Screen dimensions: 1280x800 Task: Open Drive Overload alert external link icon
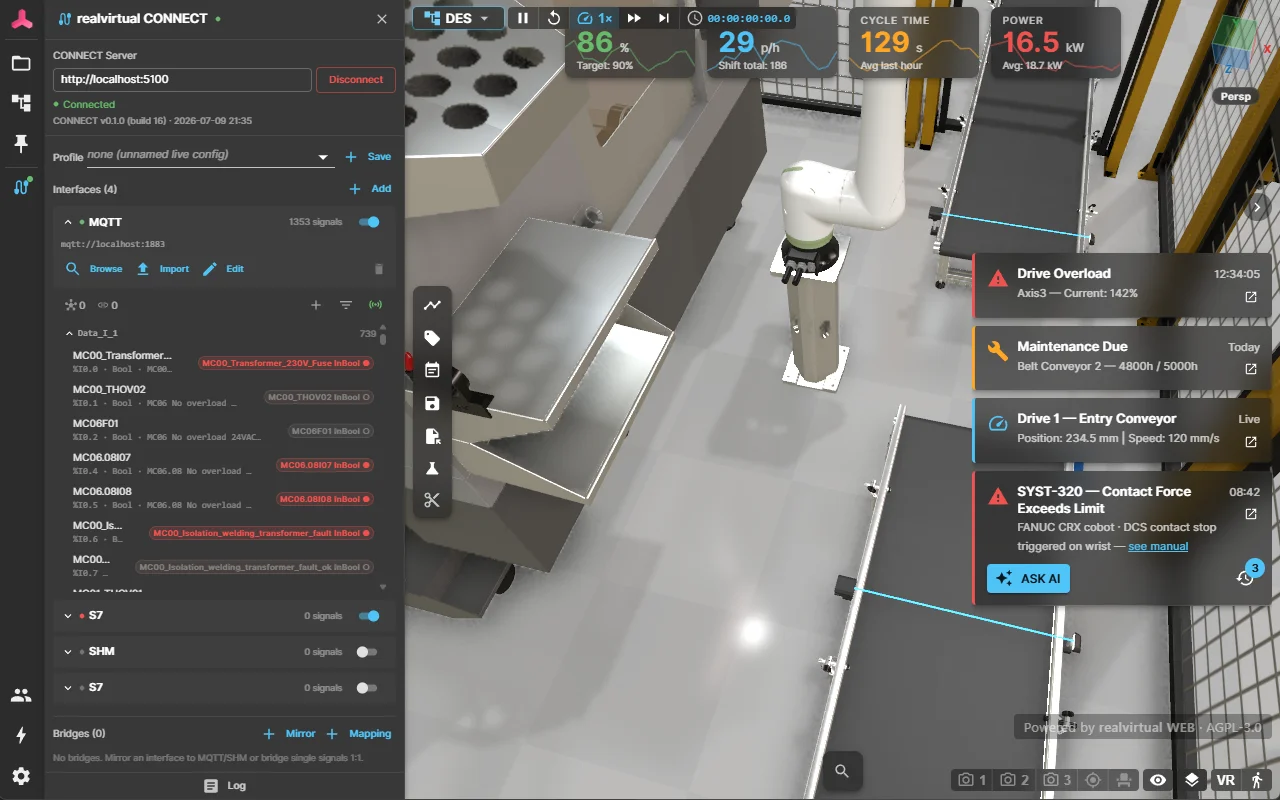(x=1250, y=297)
